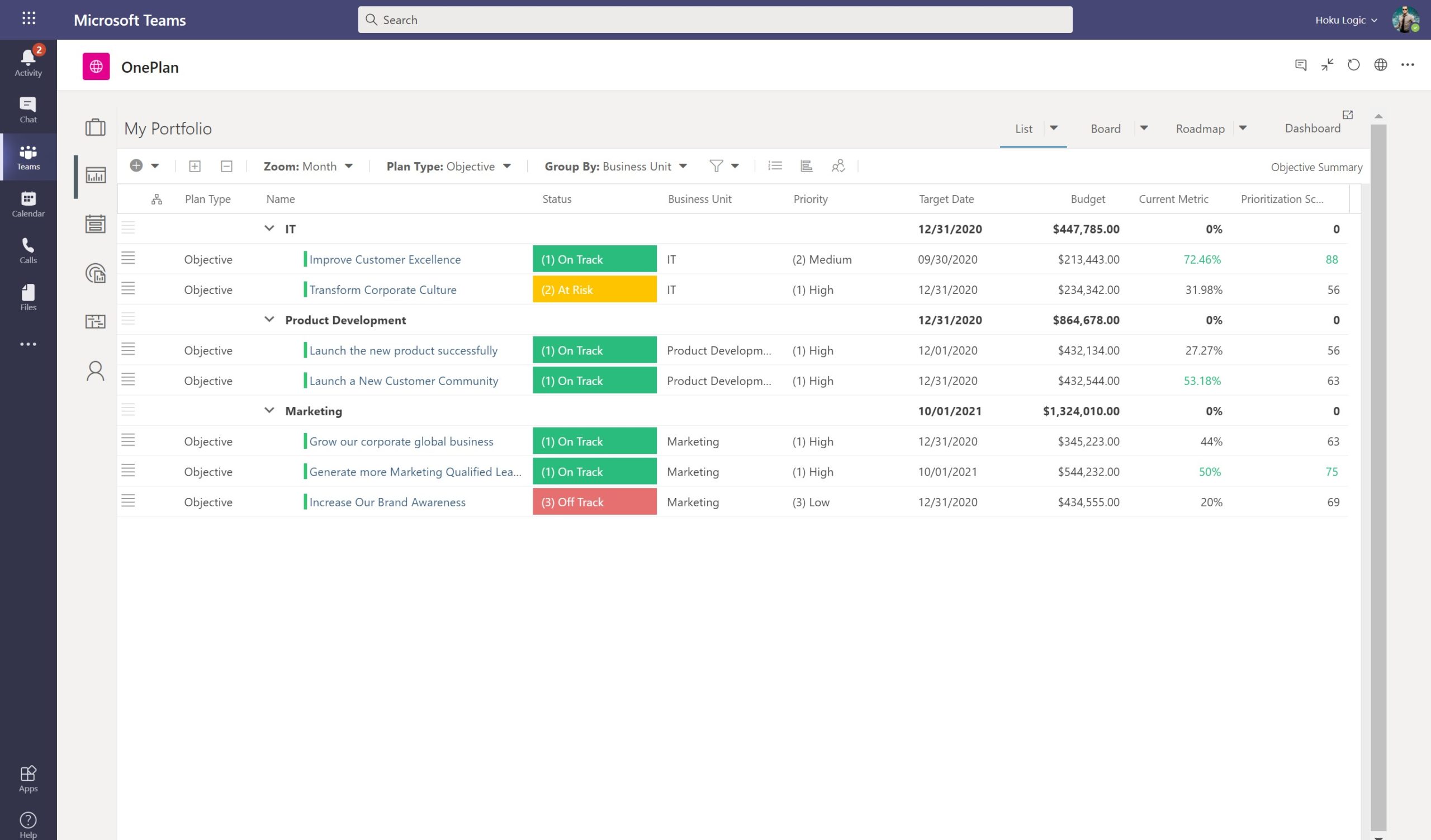Reload the OnePlan tab

pyautogui.click(x=1354, y=65)
